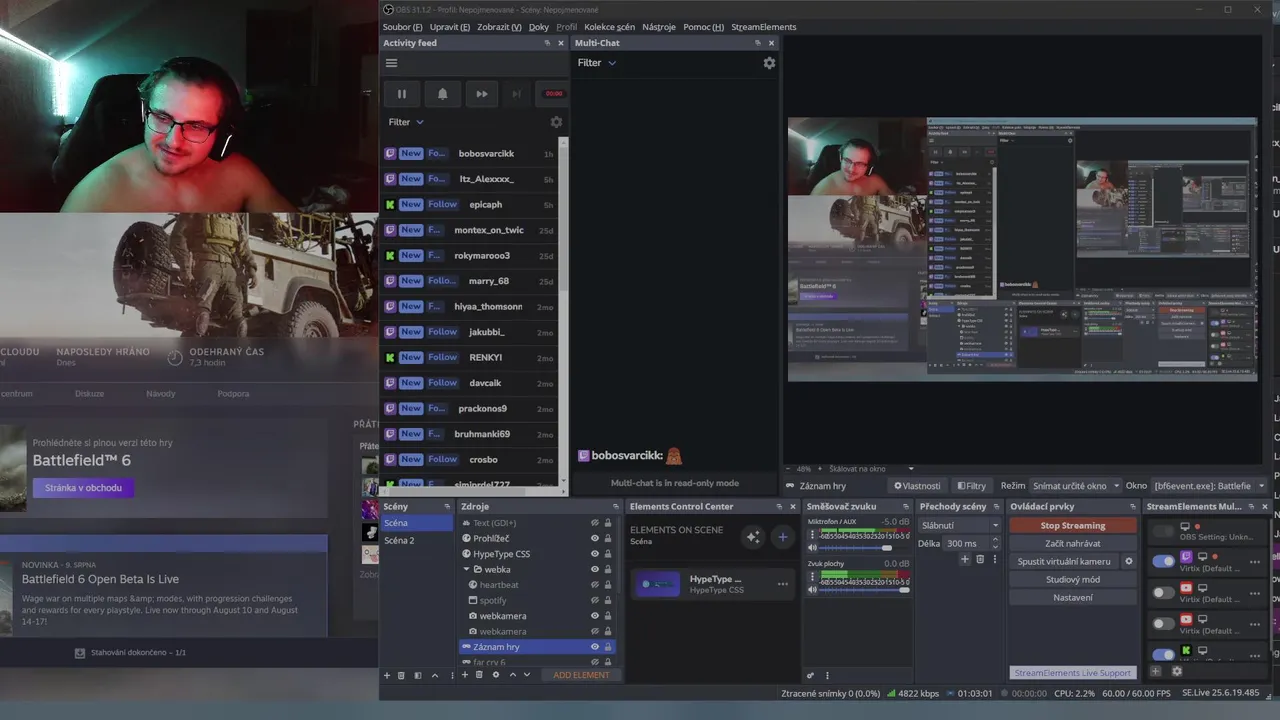This screenshot has height=720, width=1280.
Task: Open the Doky menu
Action: [x=539, y=27]
